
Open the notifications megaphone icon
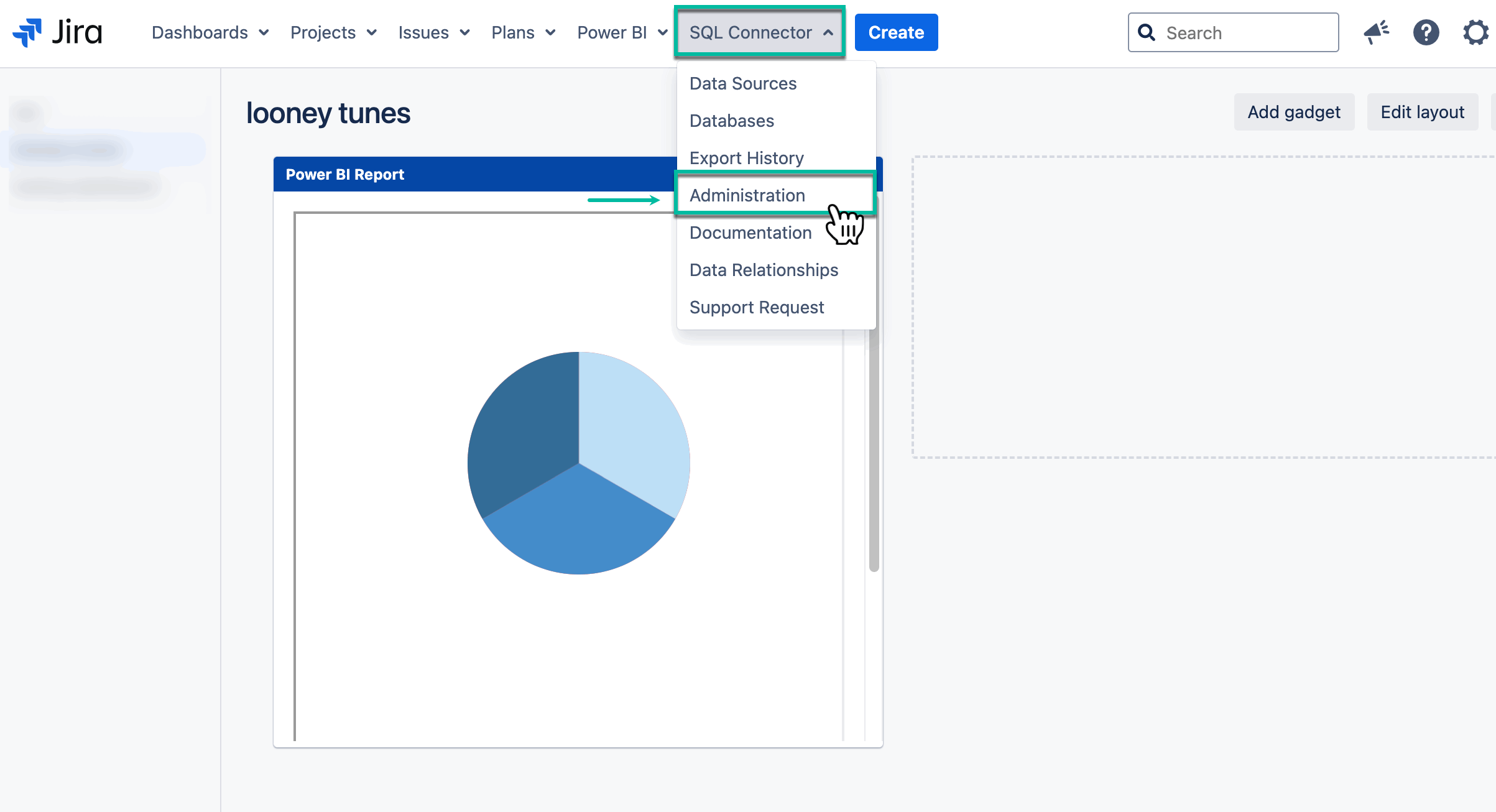[1376, 32]
